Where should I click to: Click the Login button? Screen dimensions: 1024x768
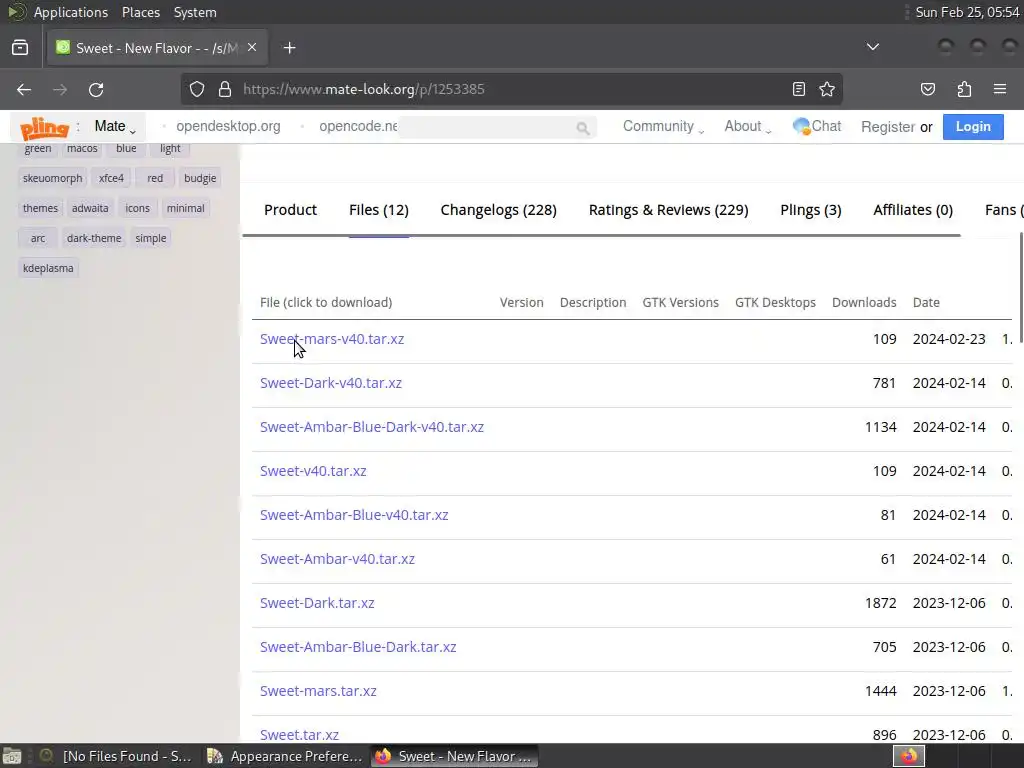point(973,127)
